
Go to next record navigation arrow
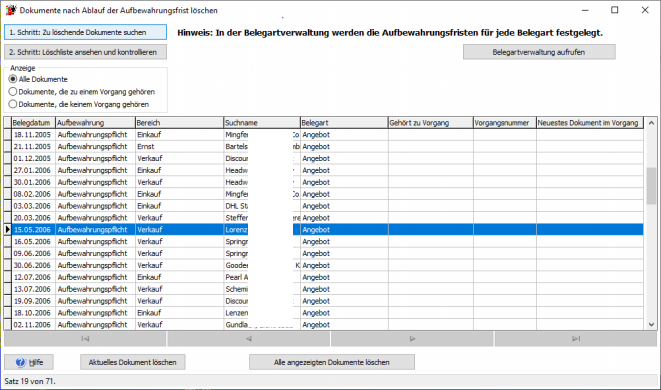[412, 339]
